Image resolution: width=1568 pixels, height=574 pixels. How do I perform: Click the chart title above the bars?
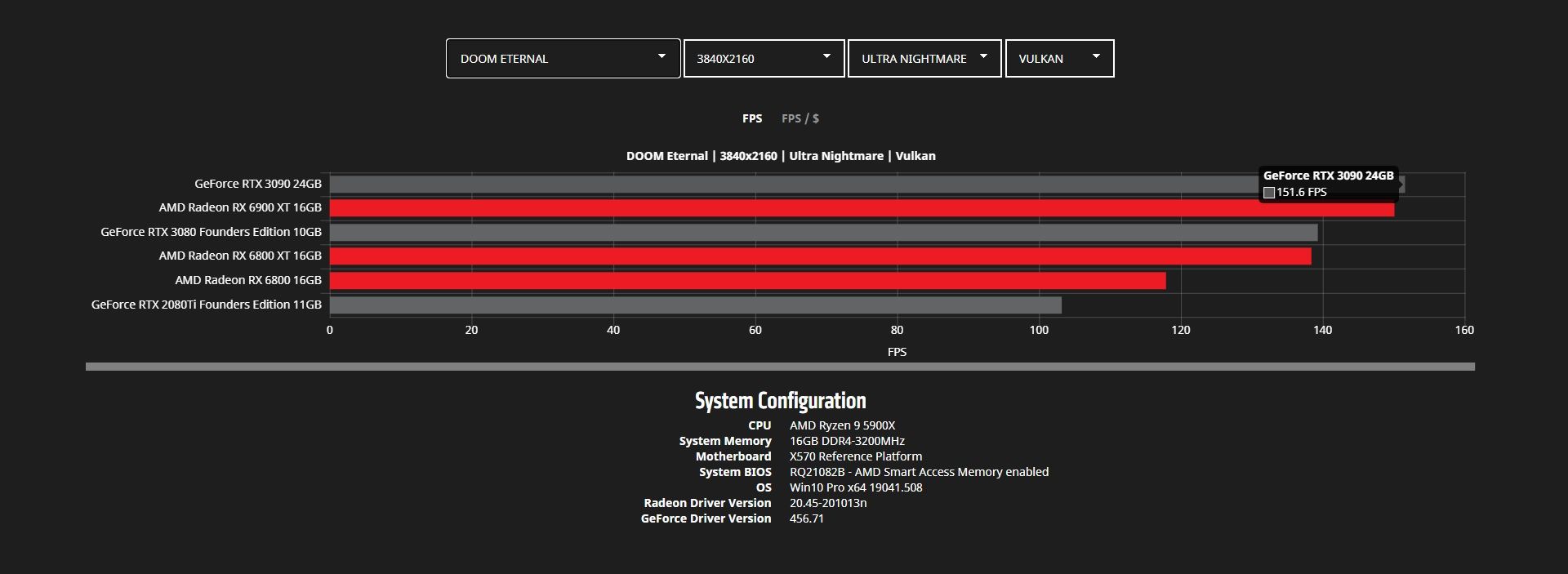pos(781,156)
